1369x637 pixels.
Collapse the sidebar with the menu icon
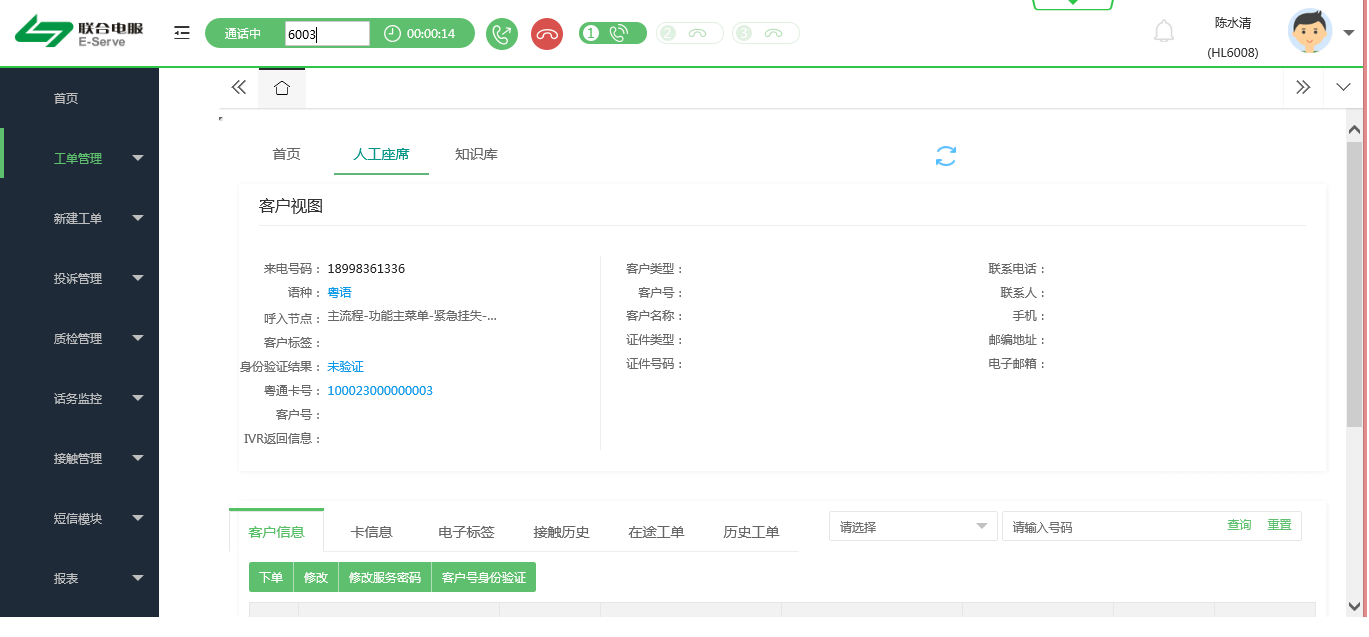coord(181,33)
